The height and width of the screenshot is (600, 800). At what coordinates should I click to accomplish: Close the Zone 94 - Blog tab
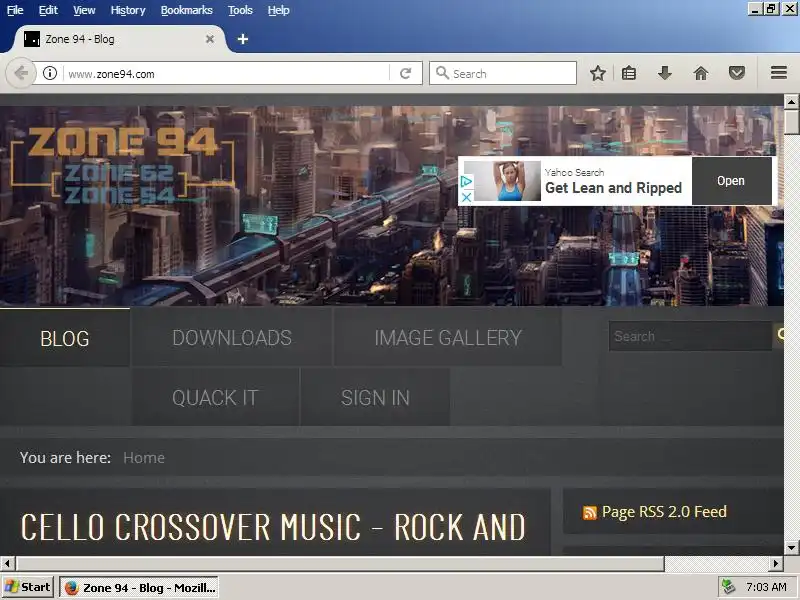coord(210,39)
